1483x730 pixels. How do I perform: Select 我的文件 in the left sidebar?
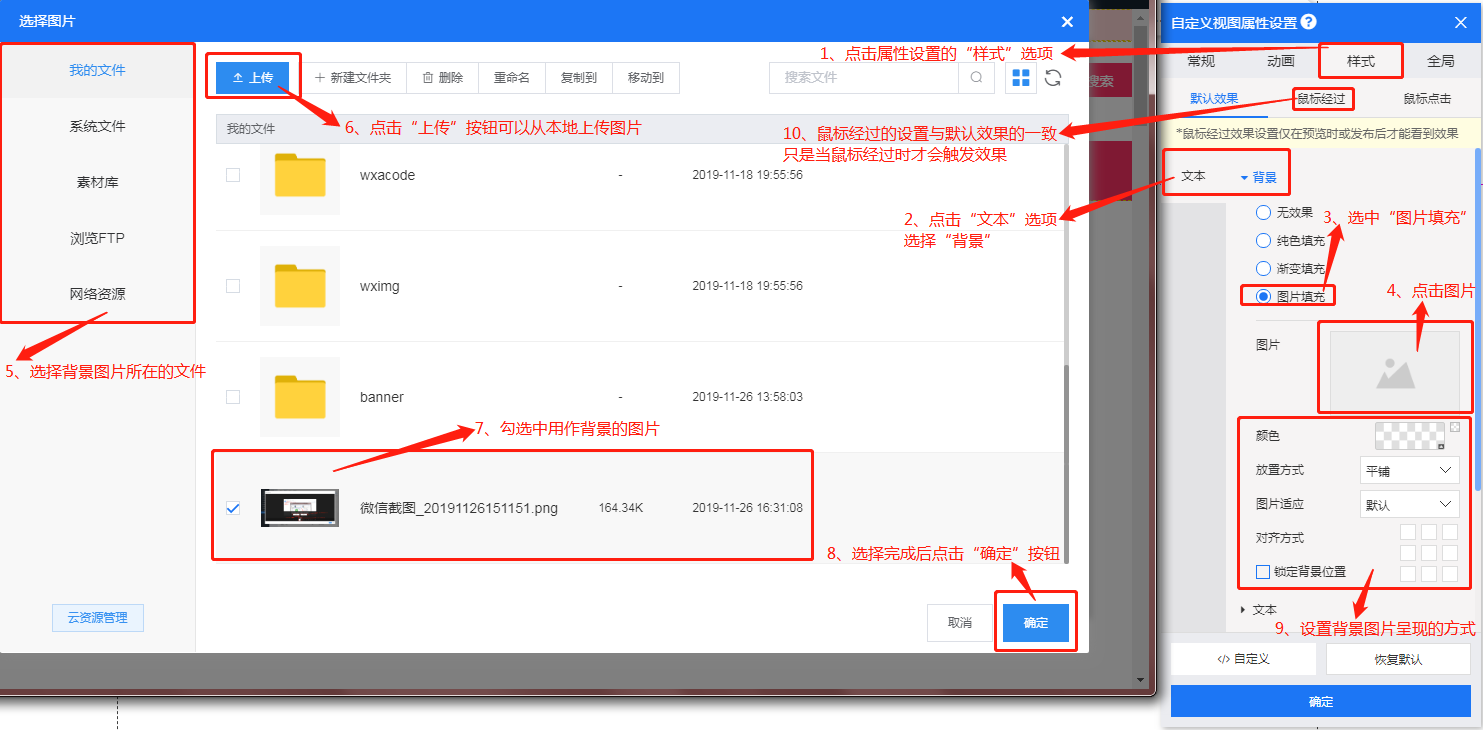pyautogui.click(x=97, y=70)
